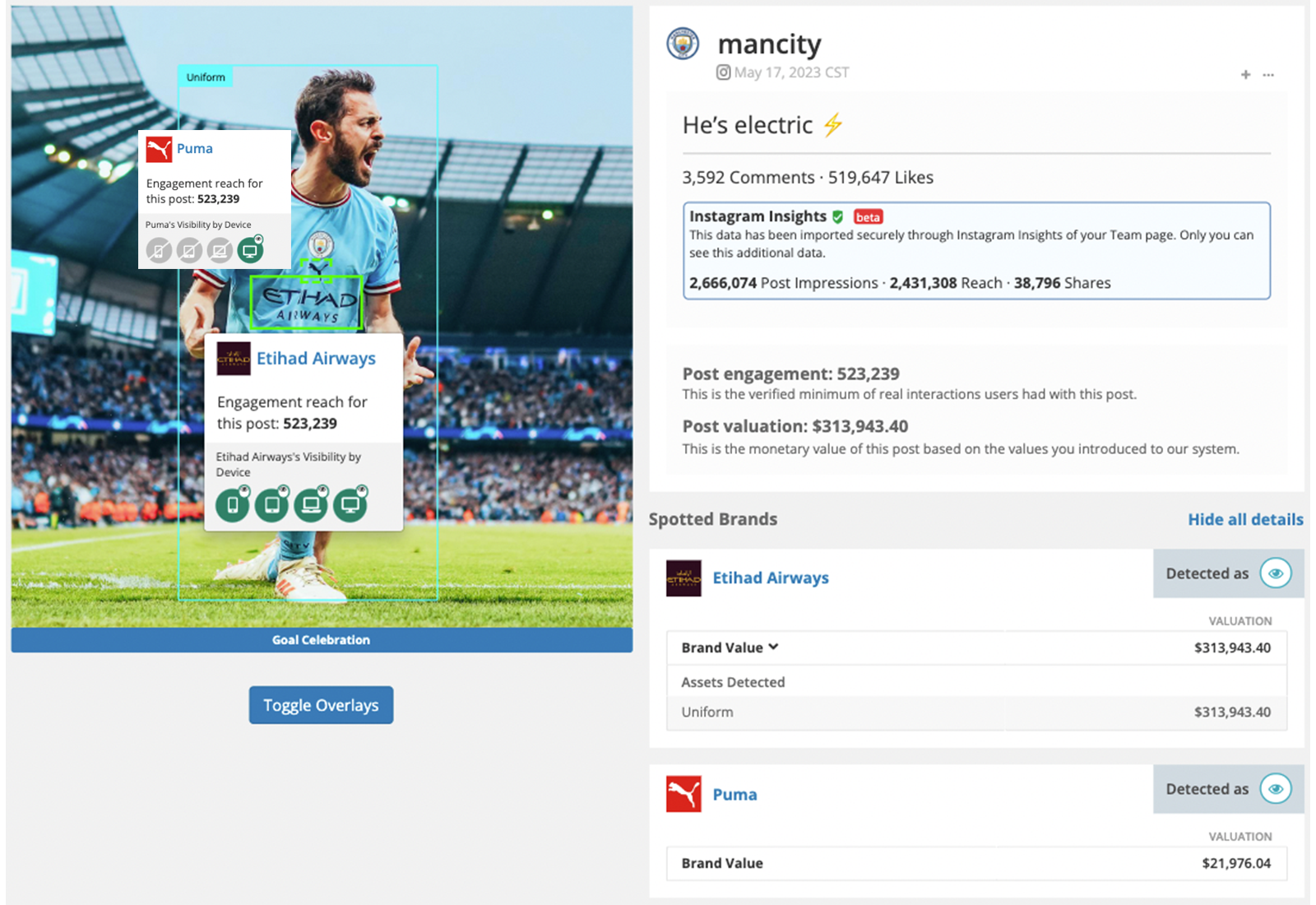Screen dimensions: 1316x905
Task: Click the Toggle Overlays button
Action: pyautogui.click(x=321, y=705)
